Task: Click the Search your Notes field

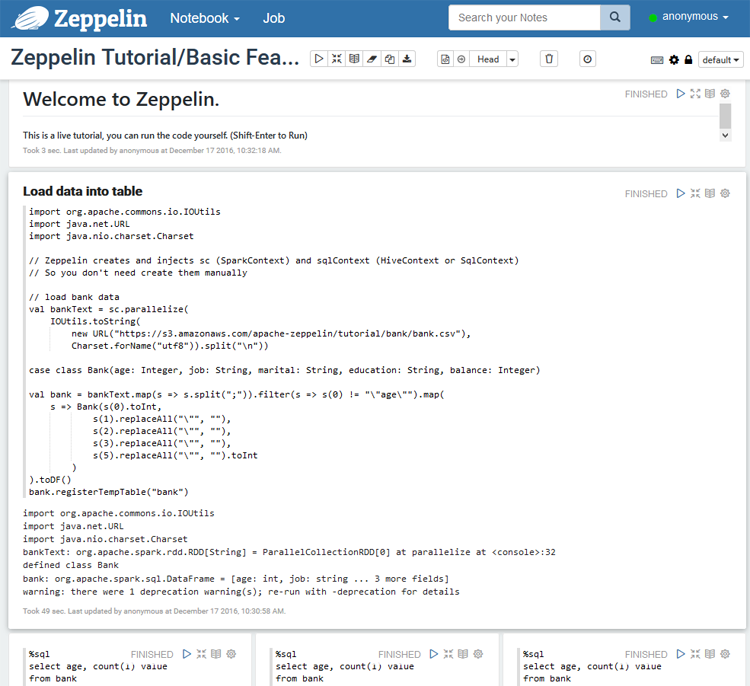Action: tap(523, 17)
